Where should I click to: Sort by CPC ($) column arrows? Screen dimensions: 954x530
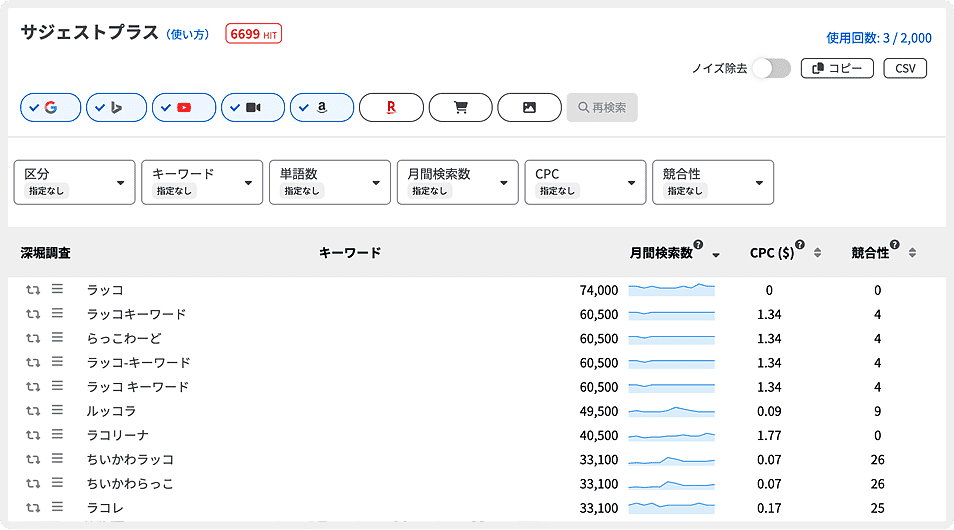(817, 253)
